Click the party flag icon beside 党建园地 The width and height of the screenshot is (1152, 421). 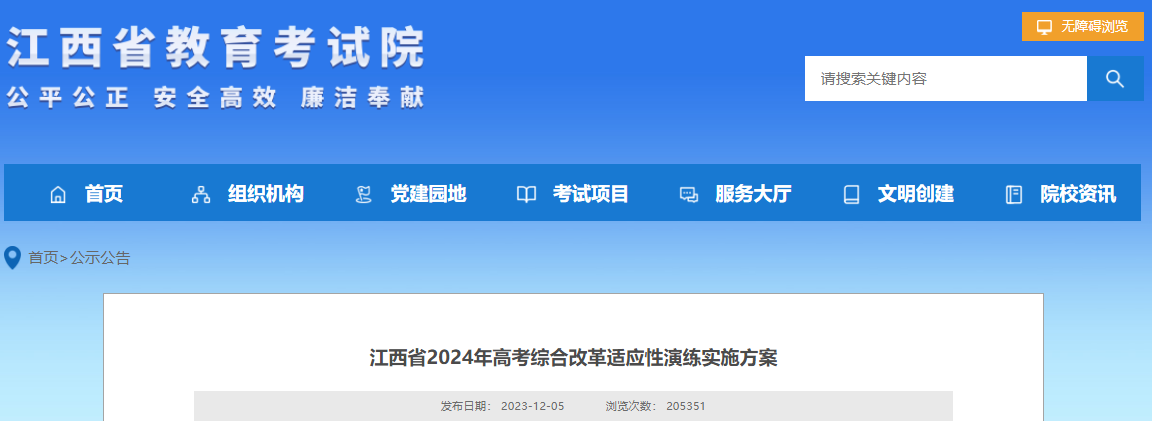pyautogui.click(x=363, y=195)
